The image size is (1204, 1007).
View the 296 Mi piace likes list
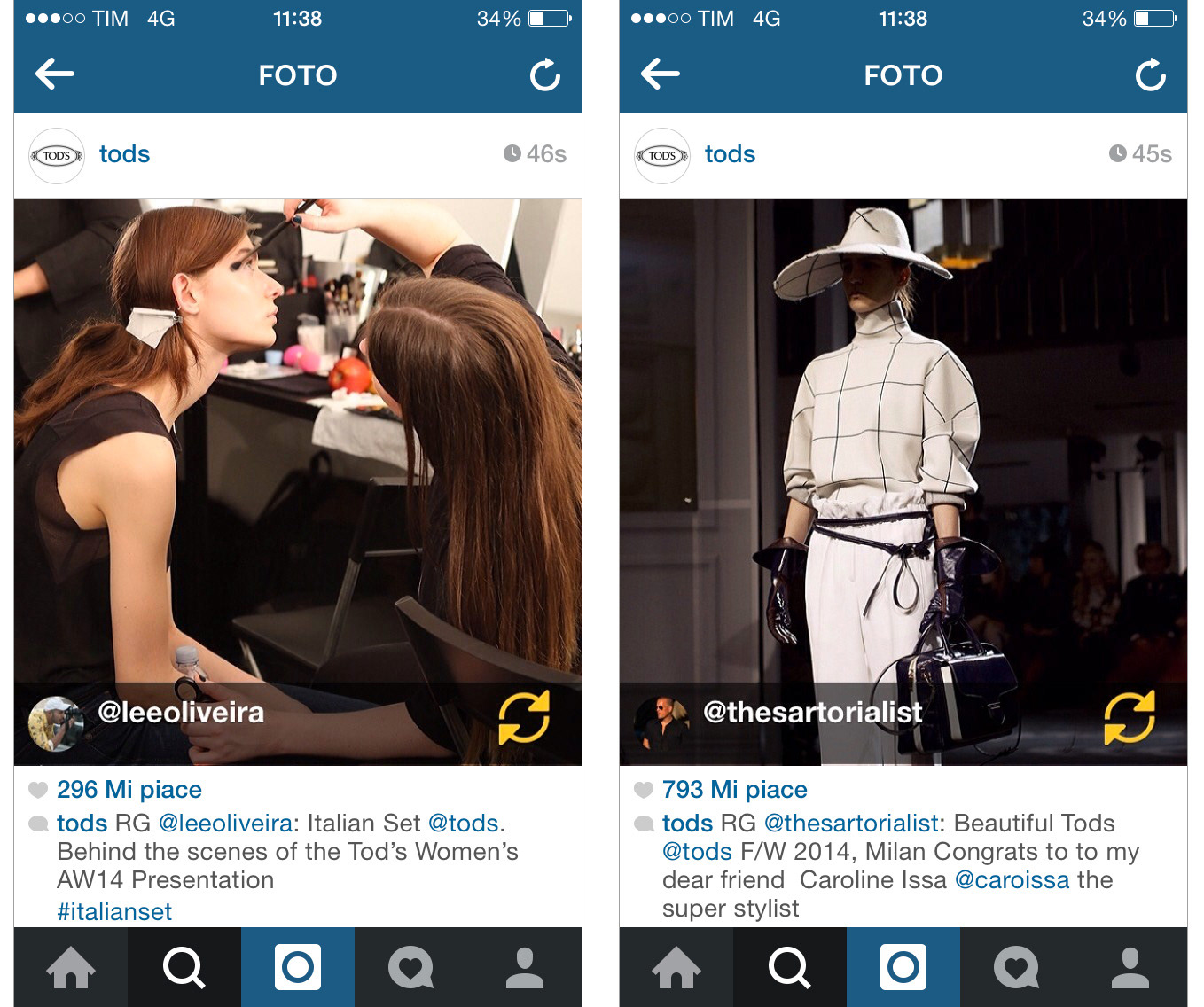[x=129, y=789]
